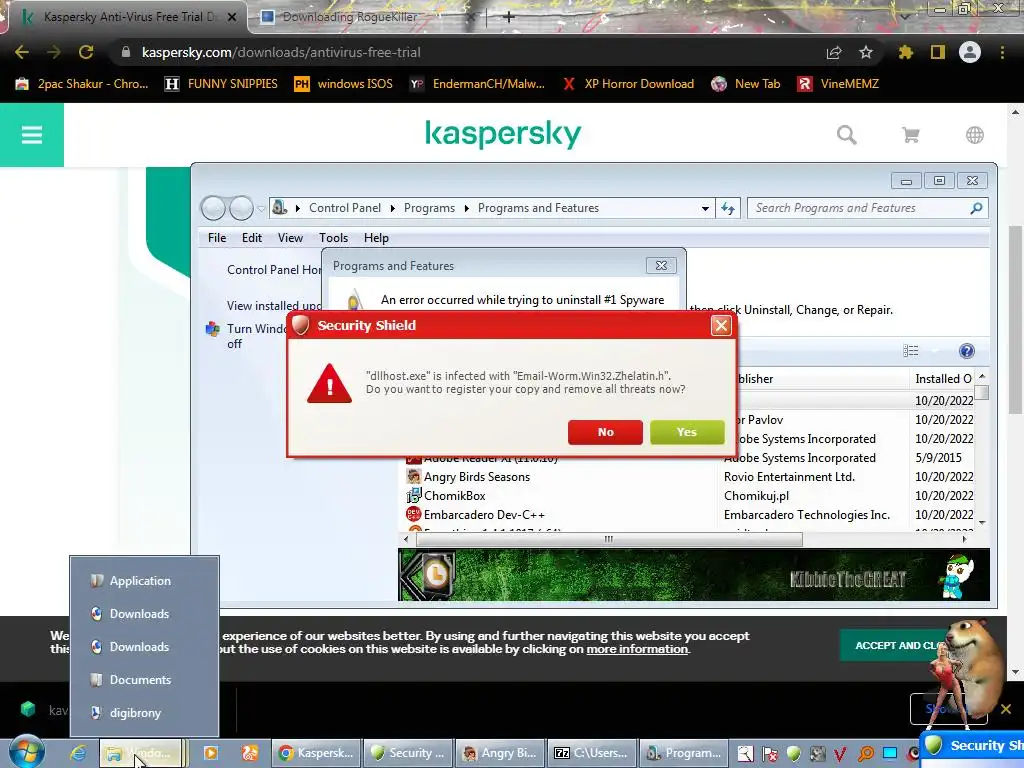Click the Kaspersky site search icon
Screen dimensions: 1024x768
846,135
